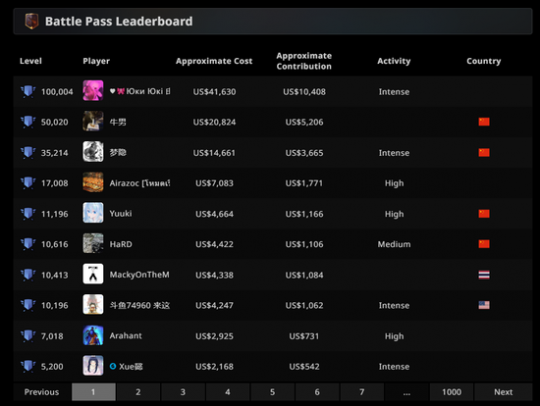
Task: Click cost value US$7,083
Action: click(x=214, y=183)
